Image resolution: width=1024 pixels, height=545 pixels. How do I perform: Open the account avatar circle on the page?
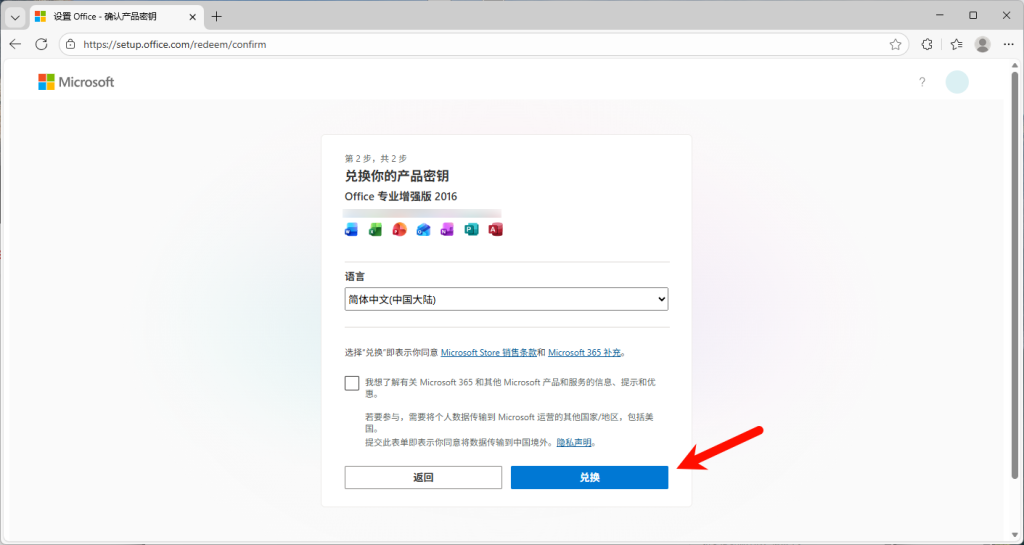(x=957, y=82)
